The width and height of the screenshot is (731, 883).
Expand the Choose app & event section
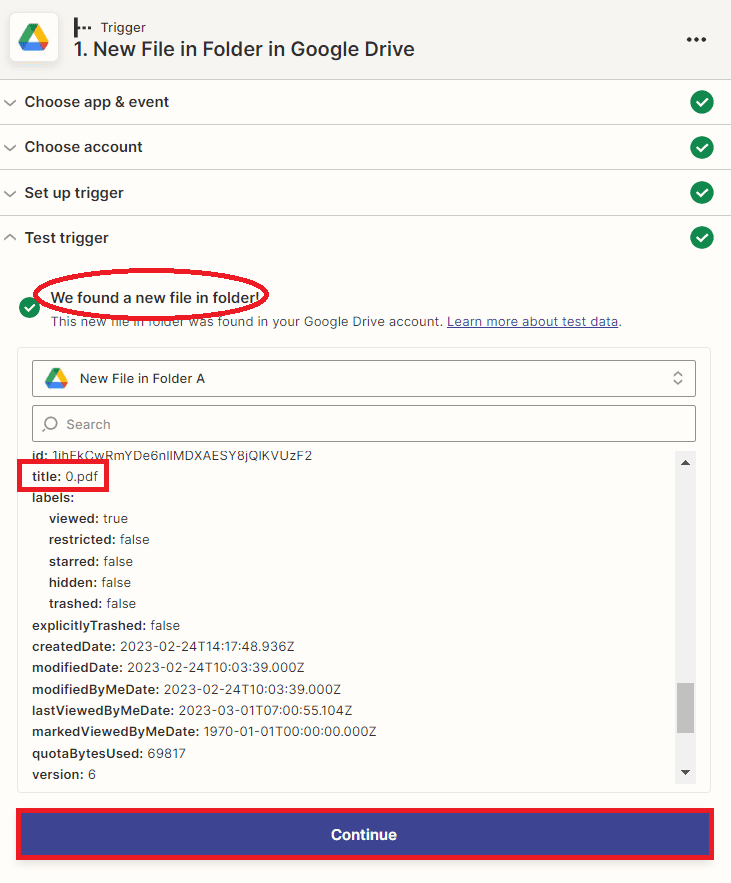(x=97, y=102)
